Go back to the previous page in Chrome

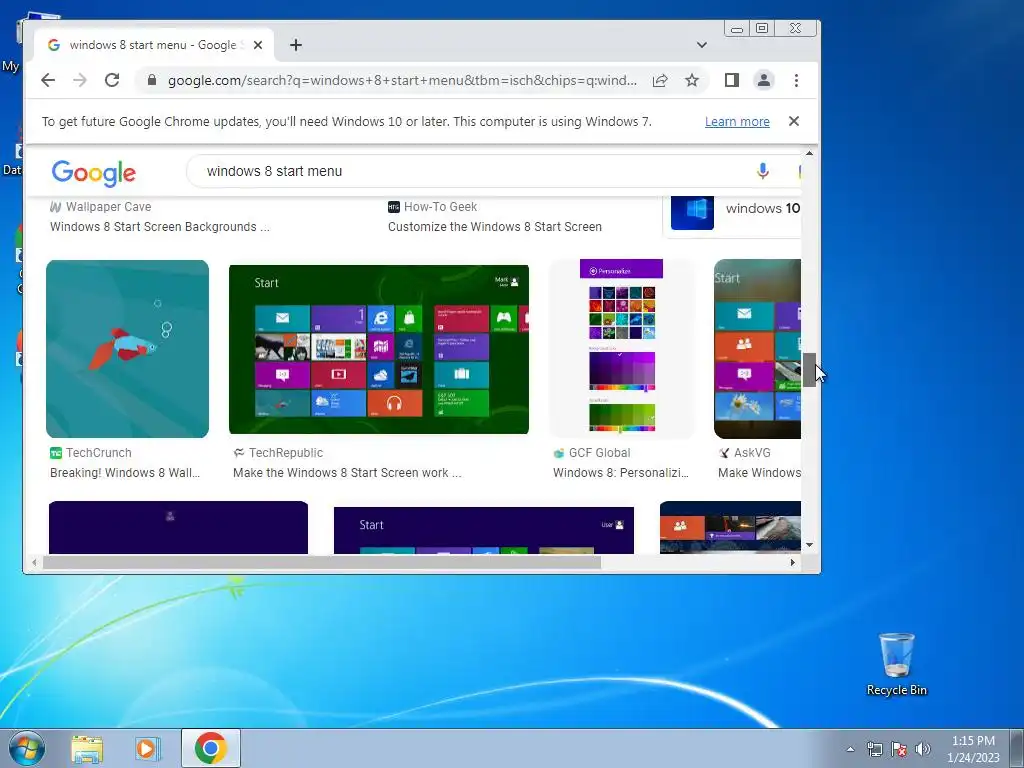point(48,80)
